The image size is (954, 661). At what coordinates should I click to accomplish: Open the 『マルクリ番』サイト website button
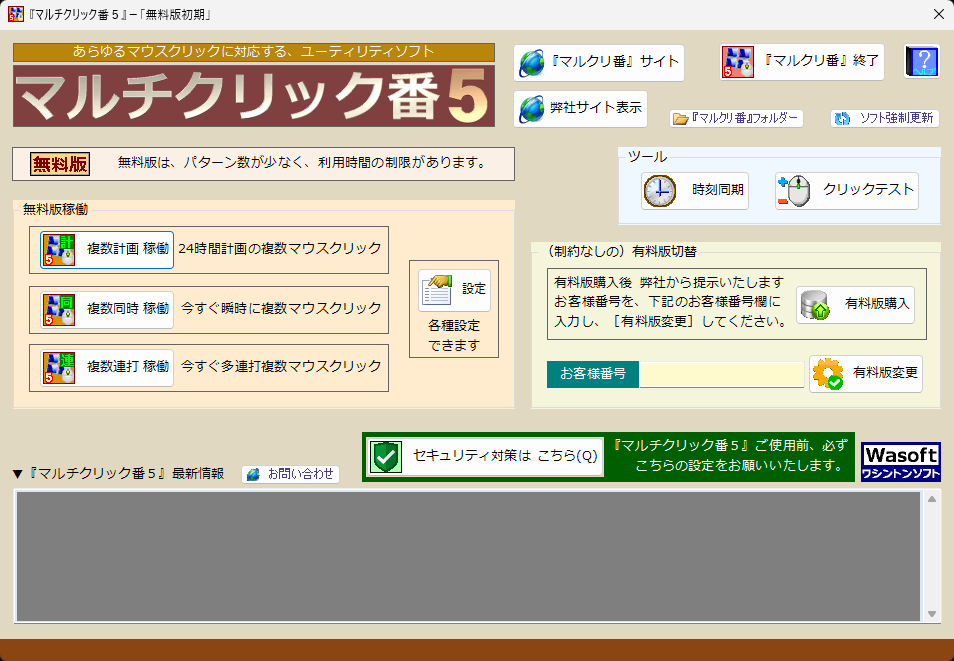pos(599,63)
